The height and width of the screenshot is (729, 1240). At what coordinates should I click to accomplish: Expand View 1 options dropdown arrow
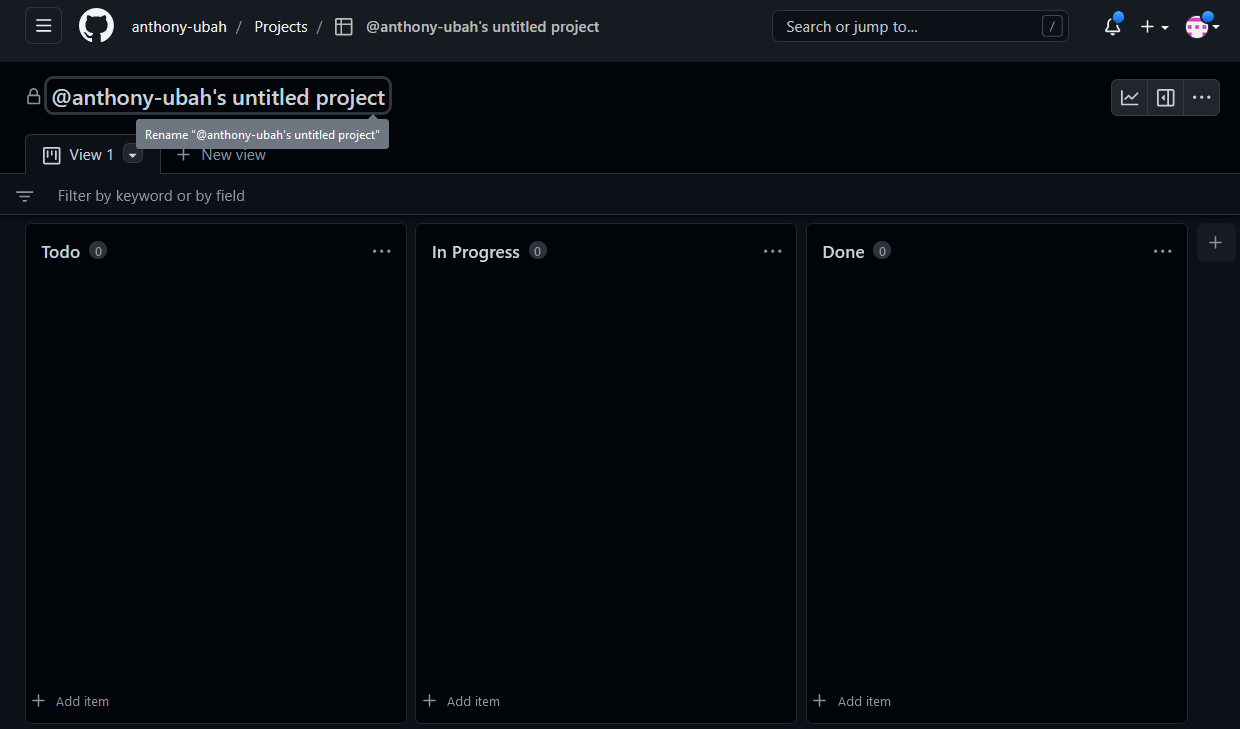(133, 155)
